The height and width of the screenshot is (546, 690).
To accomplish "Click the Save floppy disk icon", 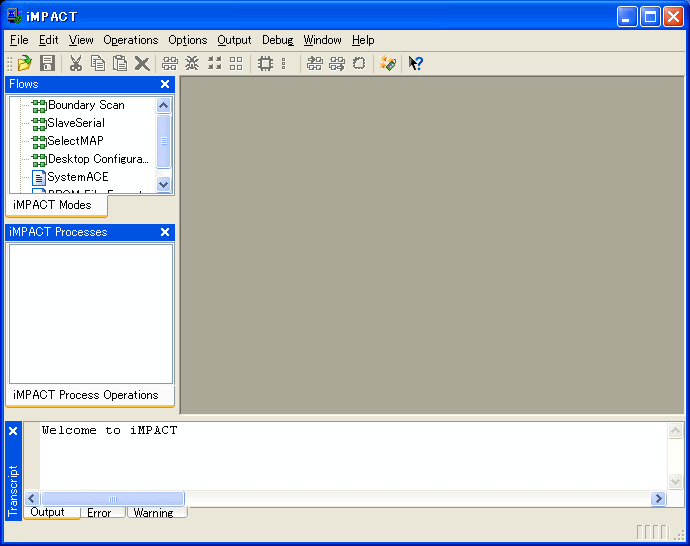I will click(x=47, y=64).
